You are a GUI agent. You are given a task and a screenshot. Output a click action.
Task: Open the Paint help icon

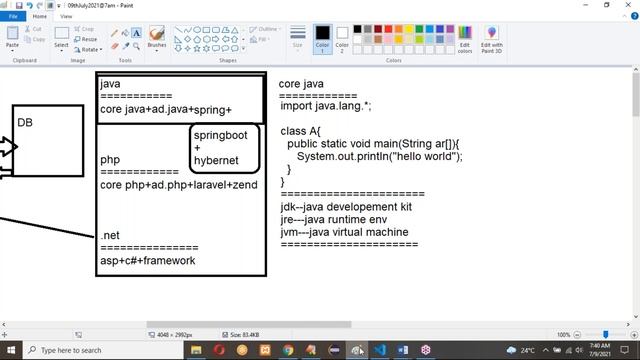[x=635, y=16]
